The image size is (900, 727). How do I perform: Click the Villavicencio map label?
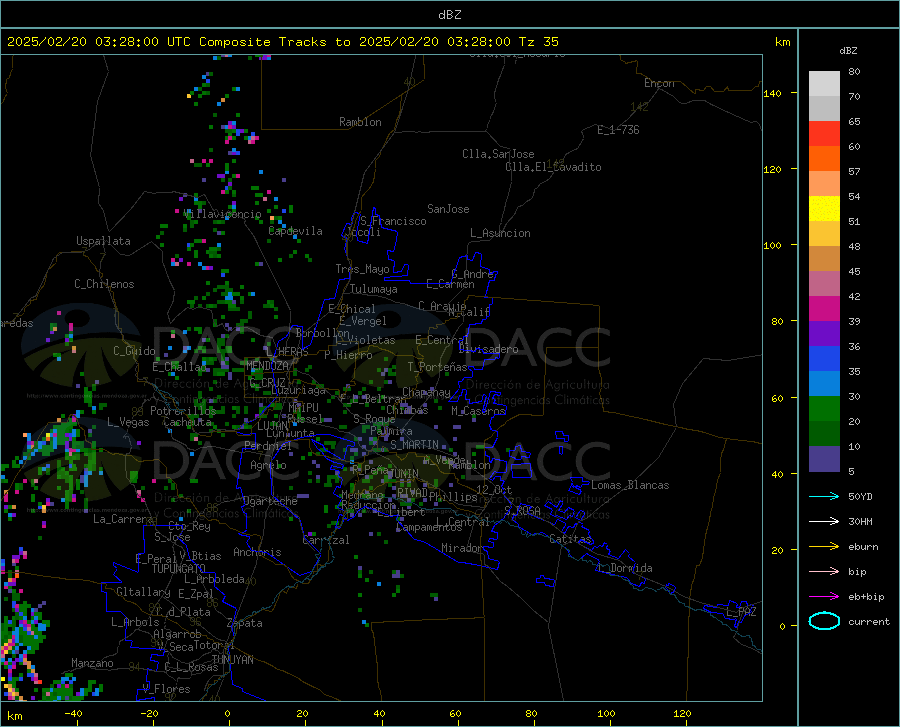[223, 214]
